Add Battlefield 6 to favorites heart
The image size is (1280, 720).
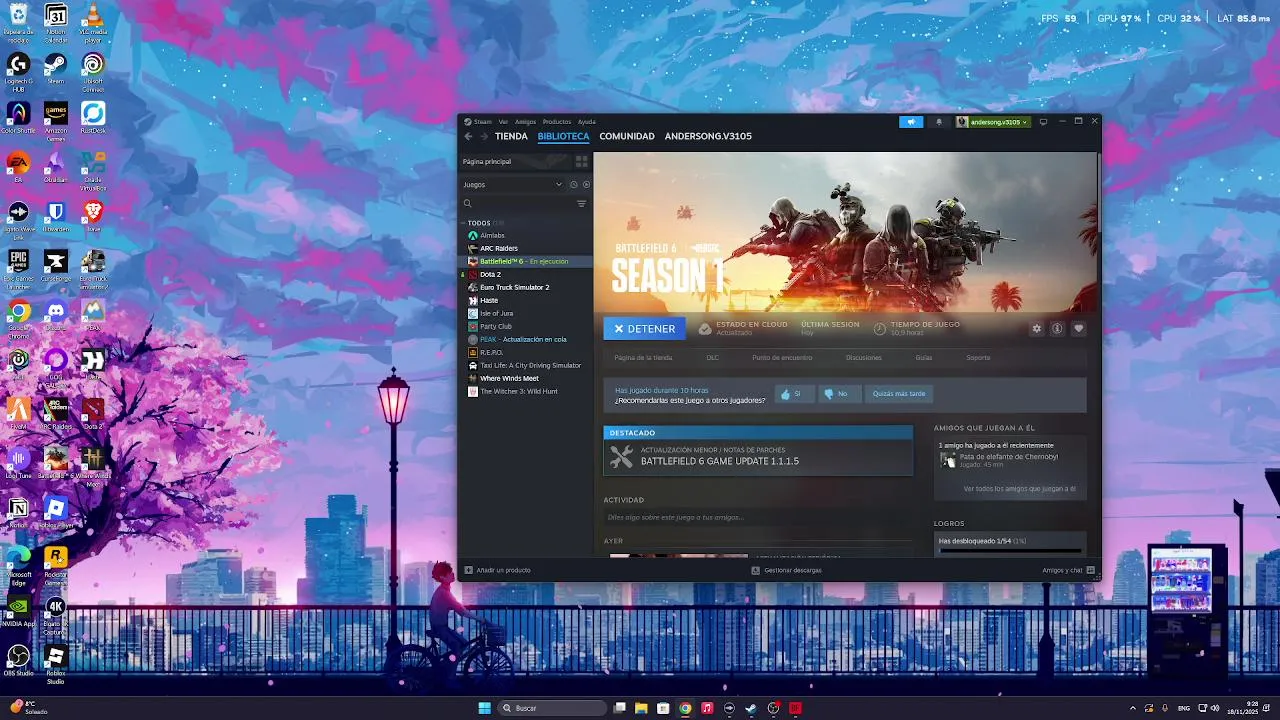pyautogui.click(x=1078, y=328)
